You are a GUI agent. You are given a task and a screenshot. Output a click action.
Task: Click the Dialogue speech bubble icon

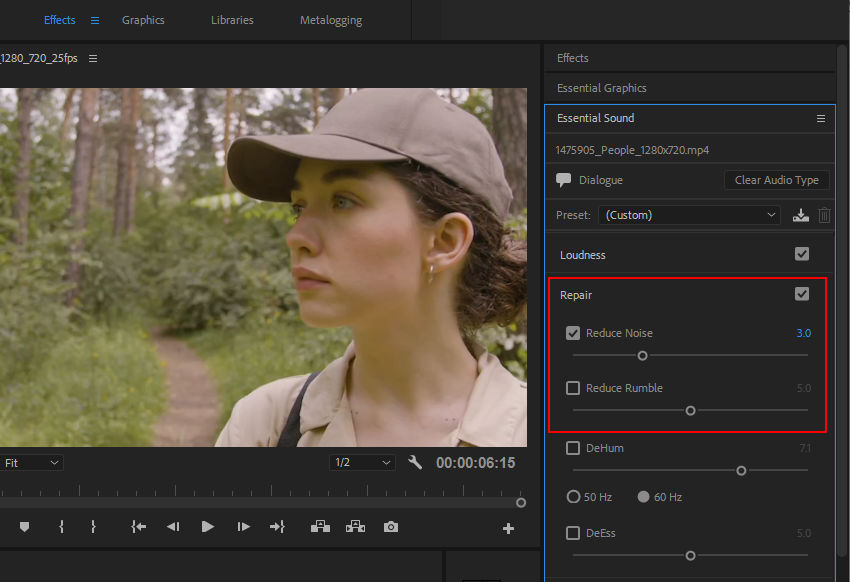564,180
